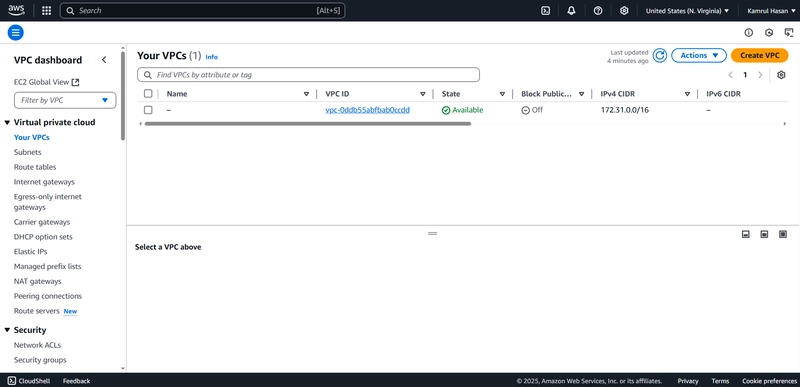Sort by Name column arrow
Screen dimensions: 800x387
tap(306, 94)
